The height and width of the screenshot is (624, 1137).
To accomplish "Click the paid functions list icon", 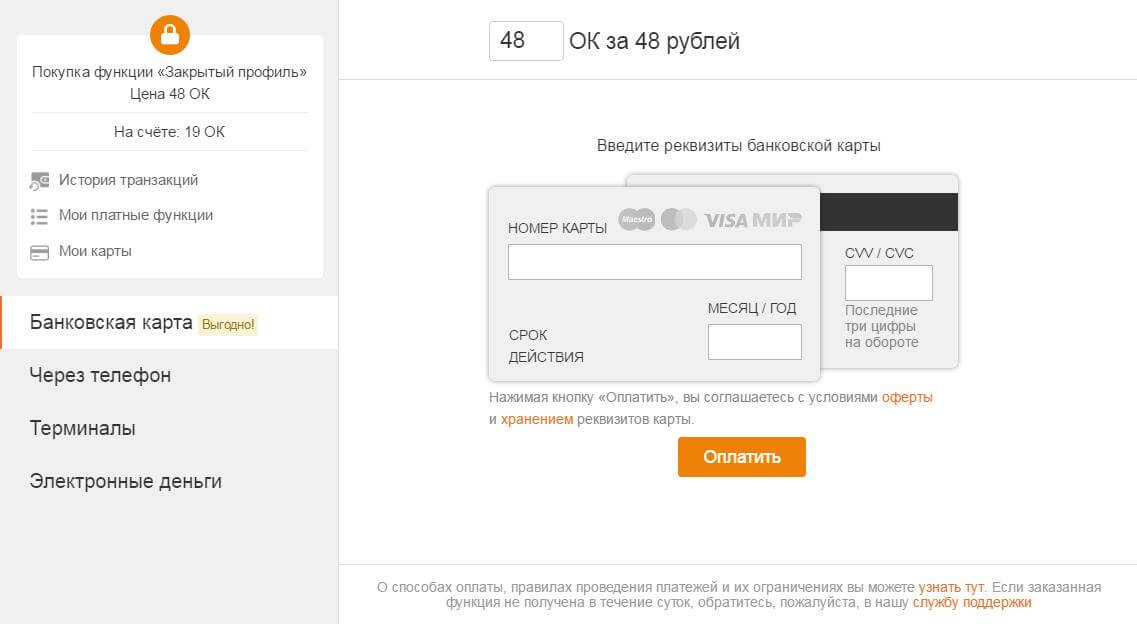I will pos(40,216).
